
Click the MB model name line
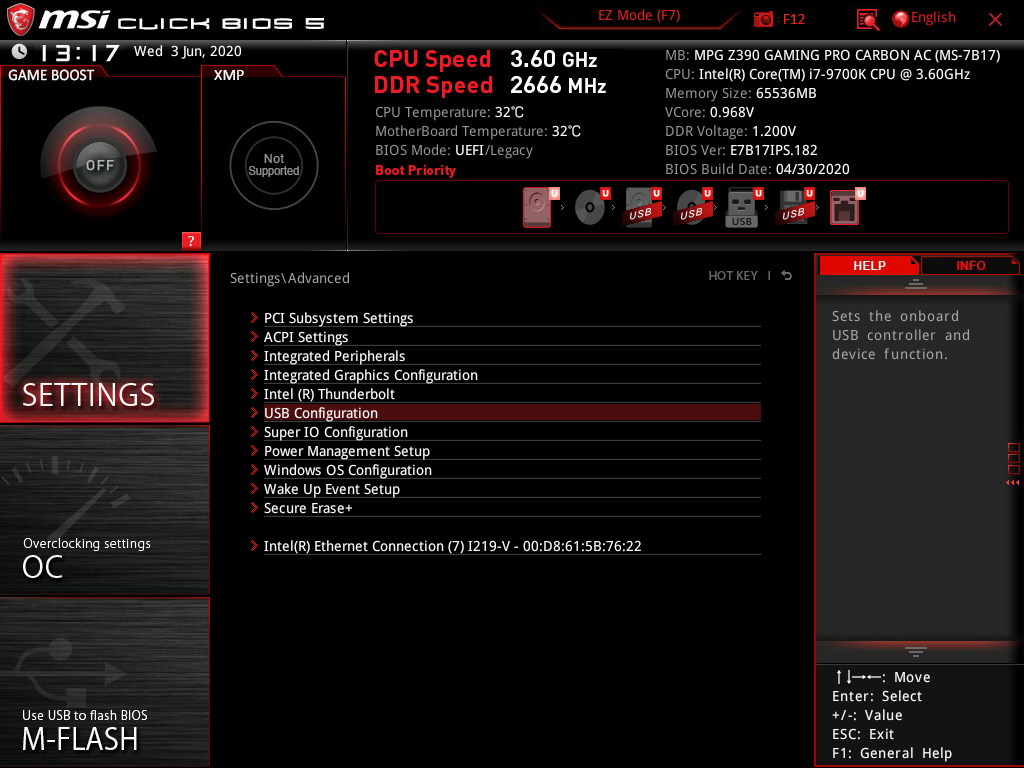[833, 56]
